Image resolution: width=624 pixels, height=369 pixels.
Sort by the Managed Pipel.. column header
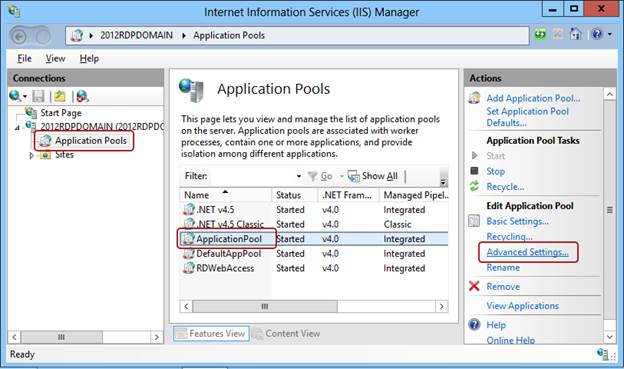click(414, 195)
